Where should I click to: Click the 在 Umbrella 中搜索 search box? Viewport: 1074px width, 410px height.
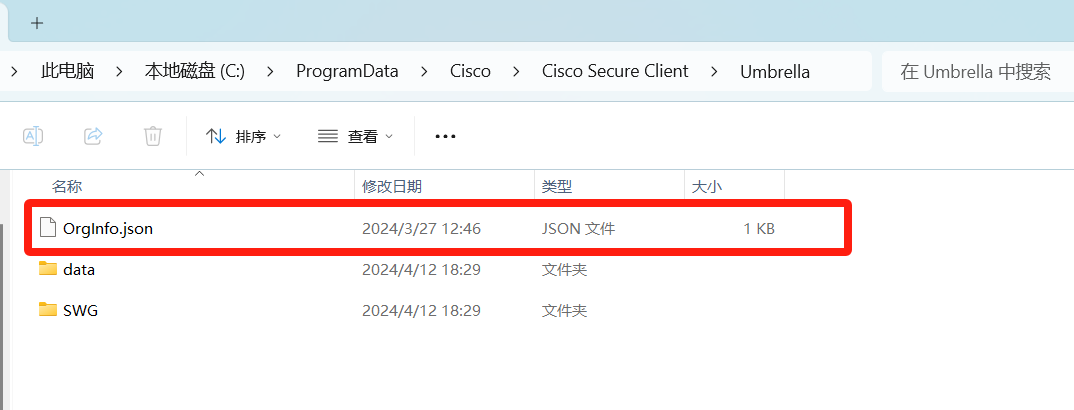[x=975, y=71]
